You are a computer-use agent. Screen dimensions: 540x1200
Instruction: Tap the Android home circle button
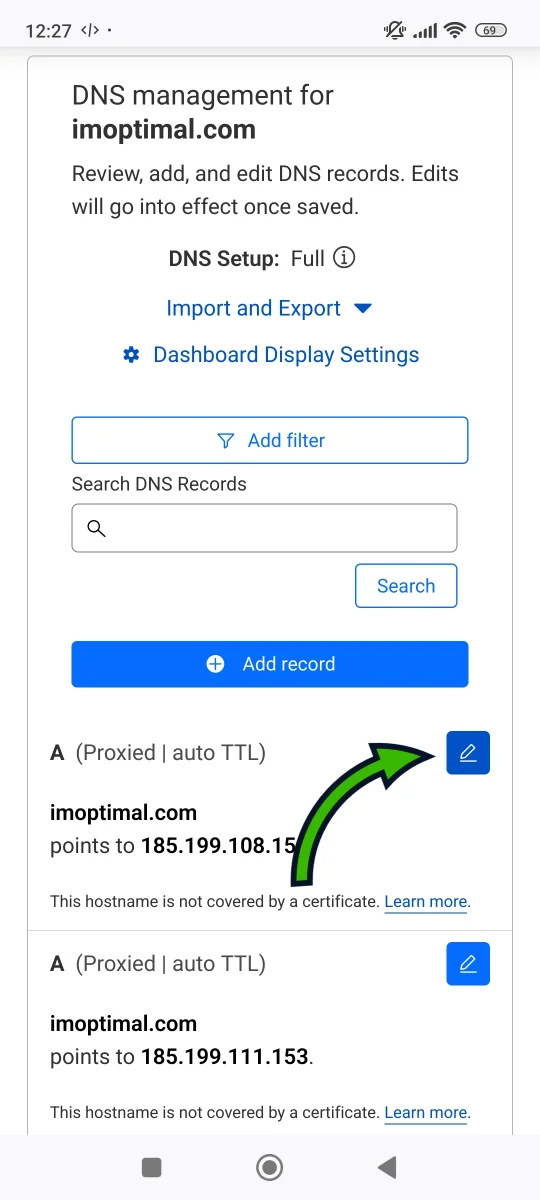pyautogui.click(x=269, y=1167)
